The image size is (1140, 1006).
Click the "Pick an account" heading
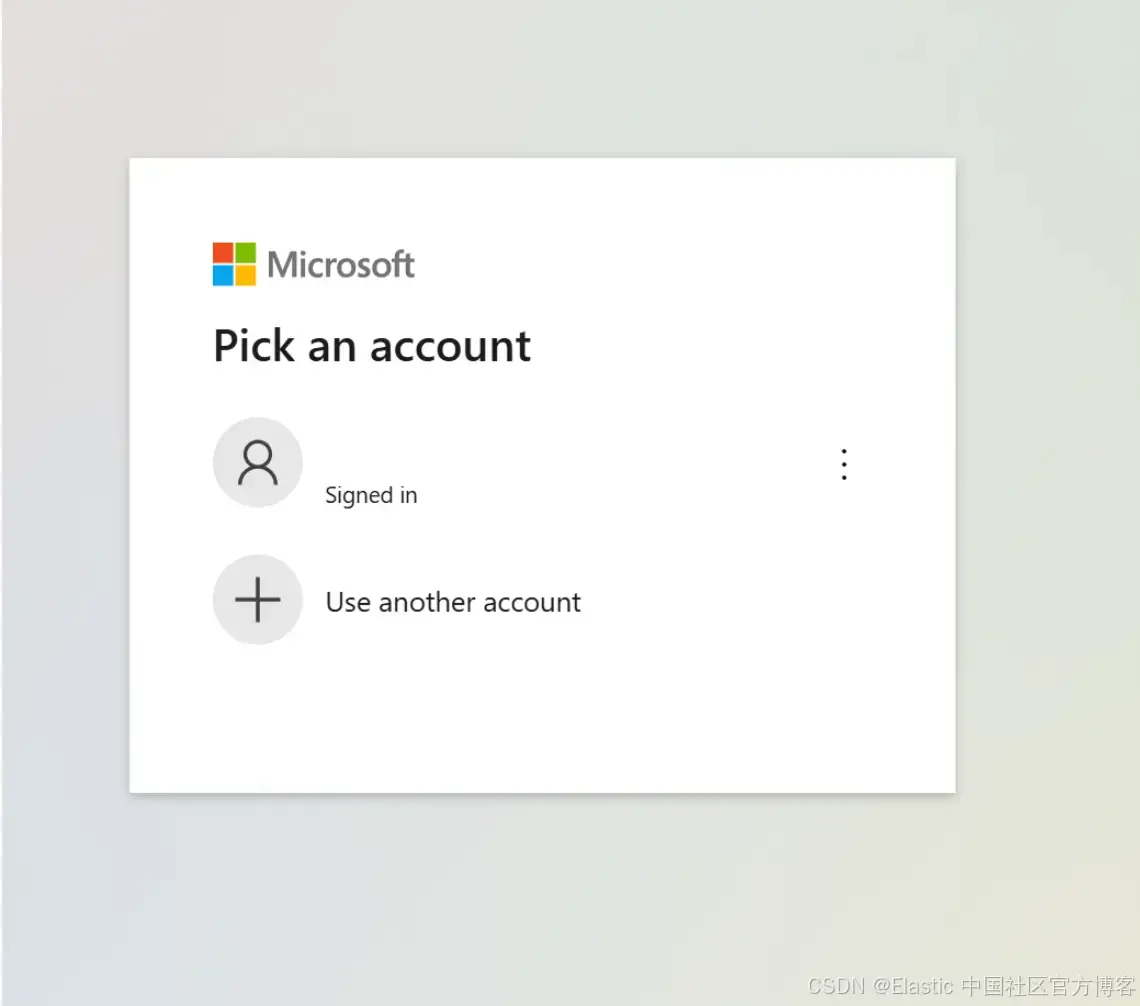(372, 346)
